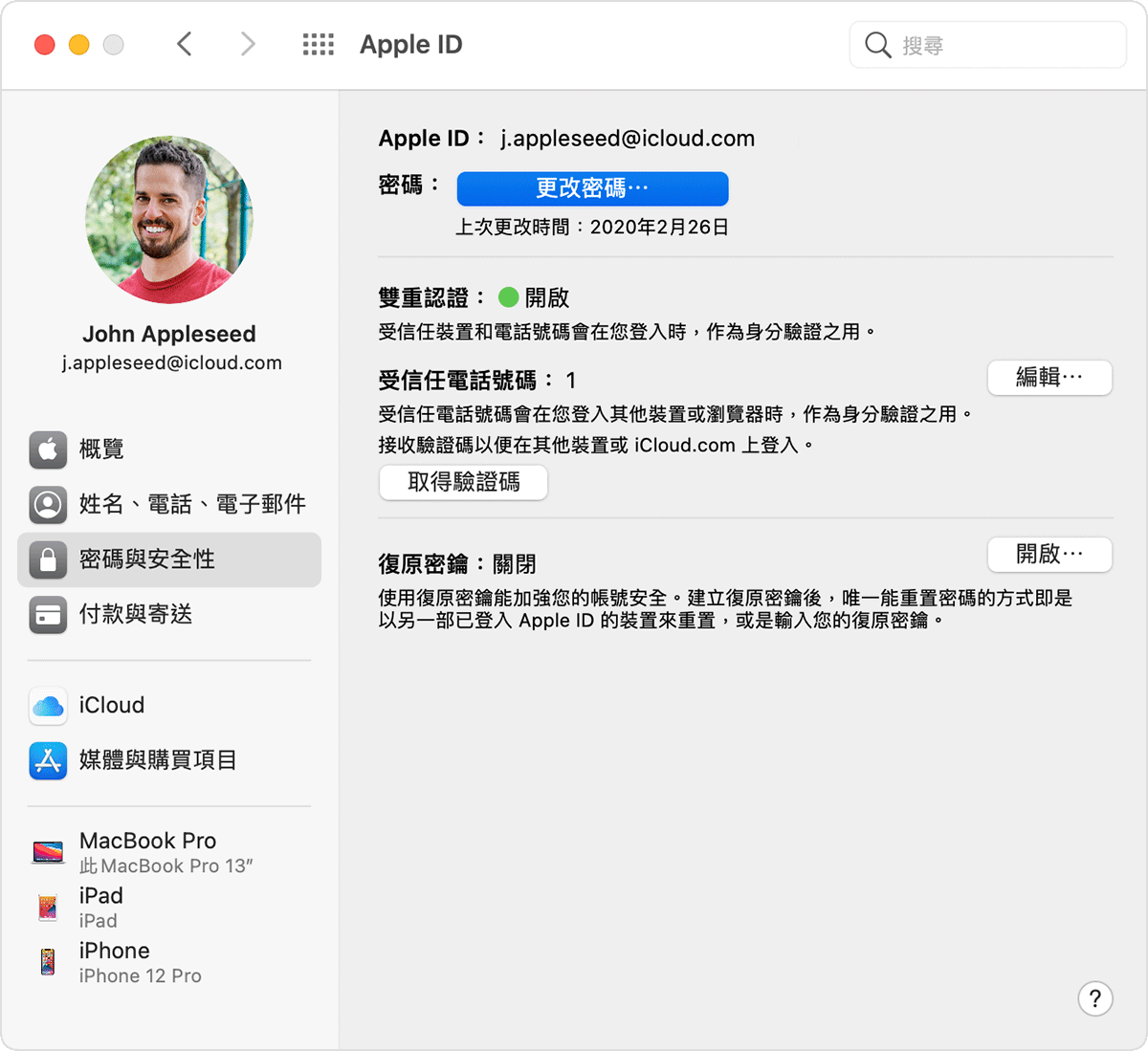Click the Apple ID window title
The image size is (1148, 1052).
pos(410,44)
